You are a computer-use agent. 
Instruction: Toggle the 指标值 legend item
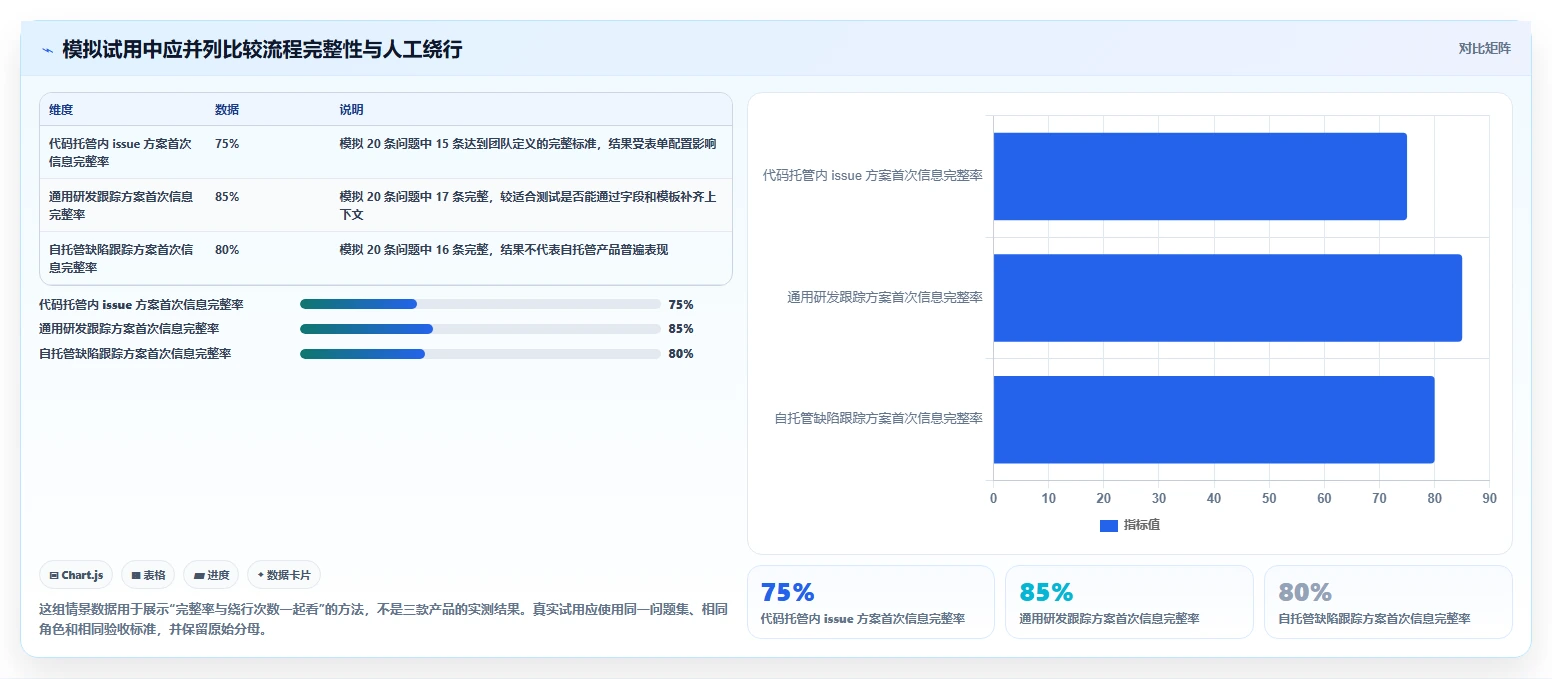(x=1130, y=525)
